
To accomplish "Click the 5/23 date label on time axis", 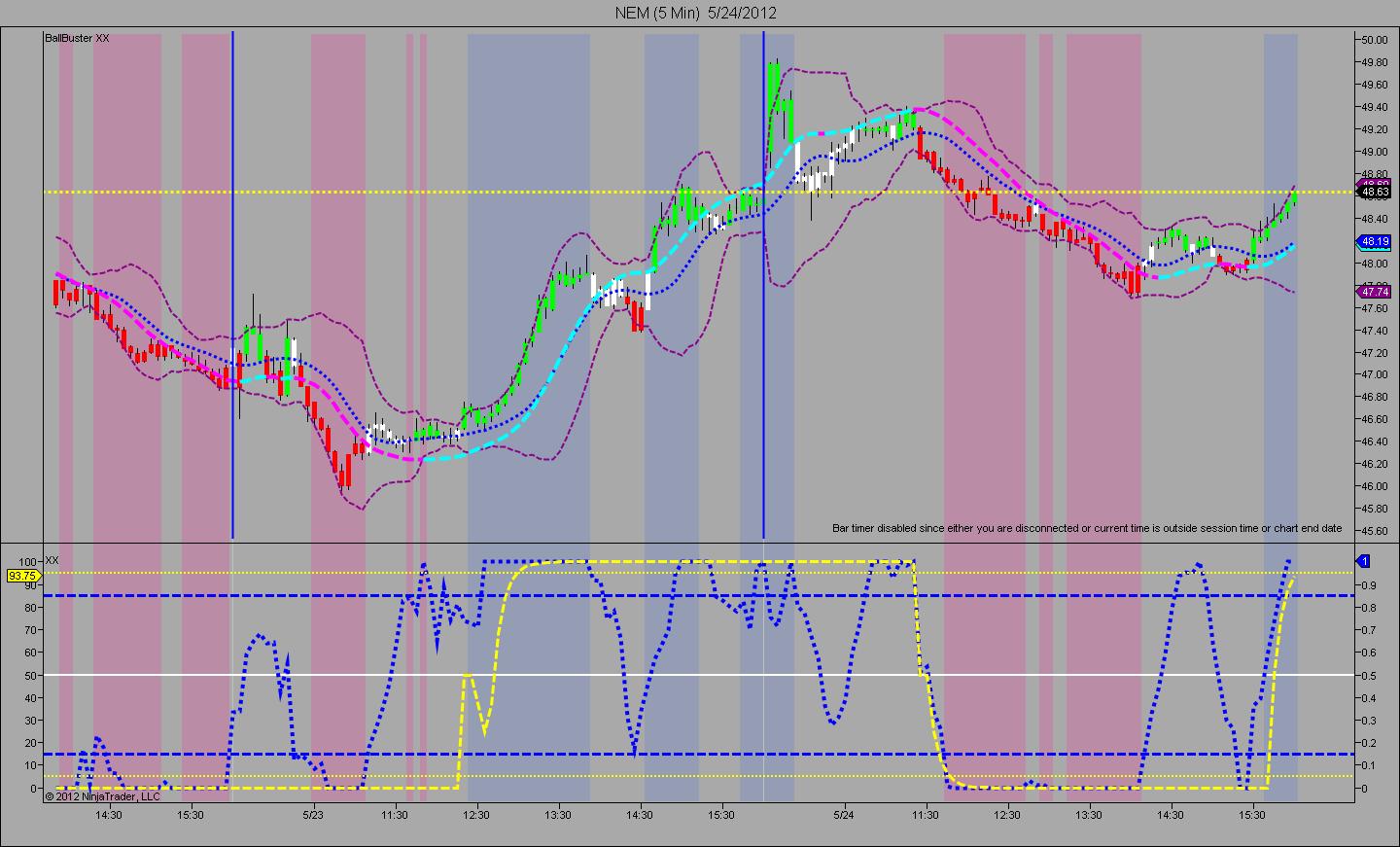I will (313, 815).
